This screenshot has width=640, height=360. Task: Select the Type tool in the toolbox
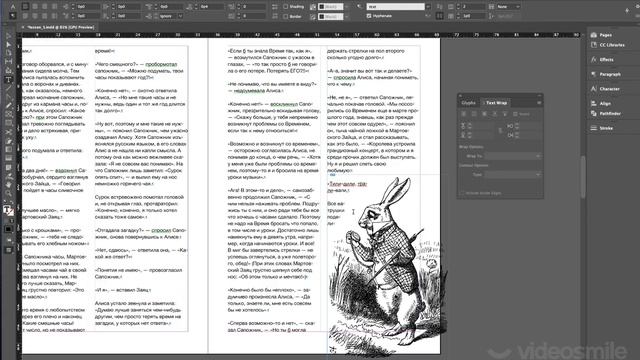pyautogui.click(x=8, y=80)
